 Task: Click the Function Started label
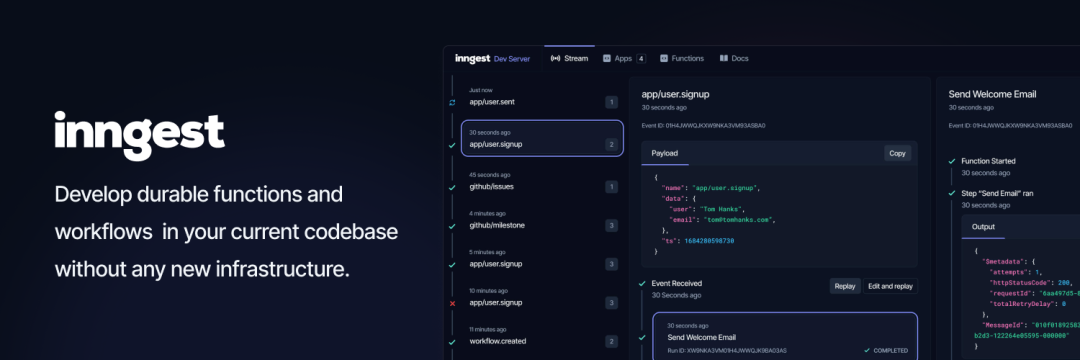(988, 161)
